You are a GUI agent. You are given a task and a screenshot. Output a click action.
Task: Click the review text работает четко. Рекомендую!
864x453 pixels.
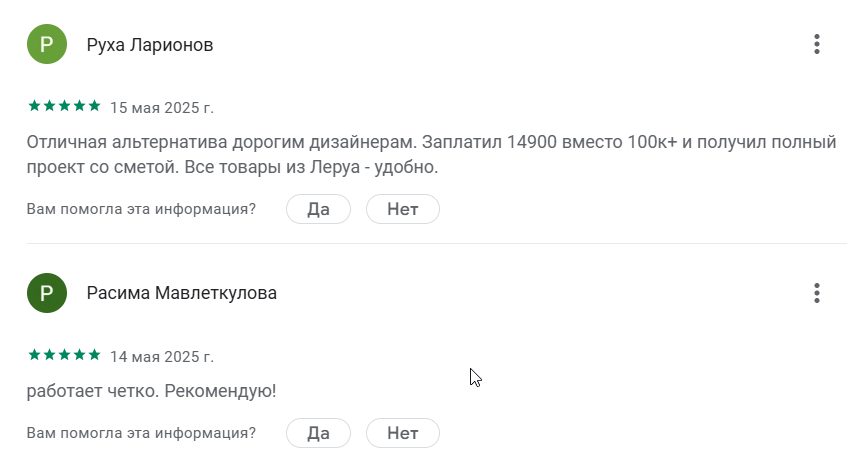[151, 390]
